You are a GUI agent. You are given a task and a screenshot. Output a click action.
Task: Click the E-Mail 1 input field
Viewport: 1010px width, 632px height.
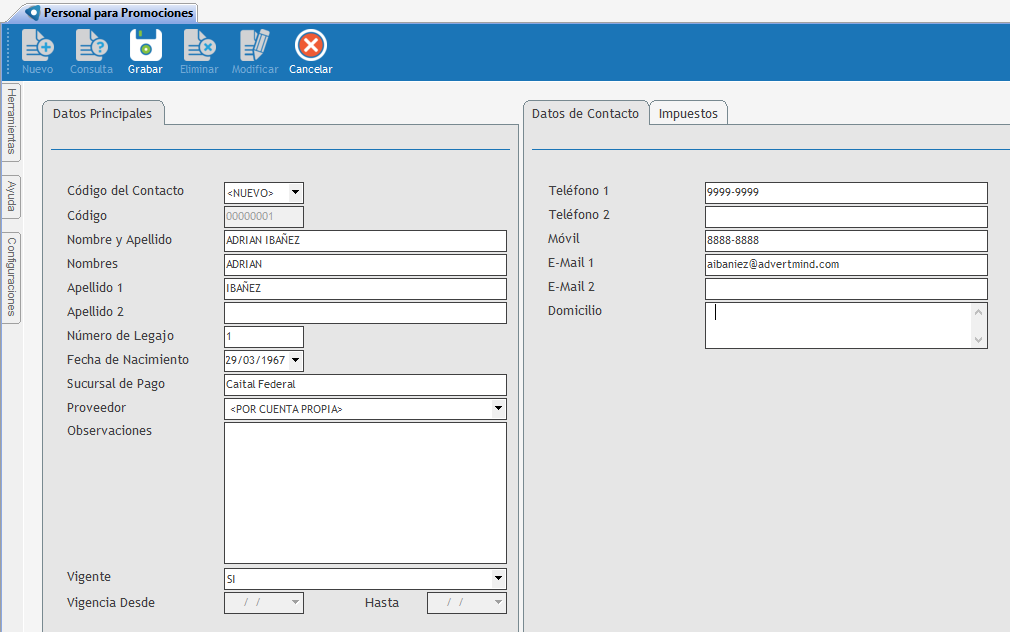(x=845, y=265)
